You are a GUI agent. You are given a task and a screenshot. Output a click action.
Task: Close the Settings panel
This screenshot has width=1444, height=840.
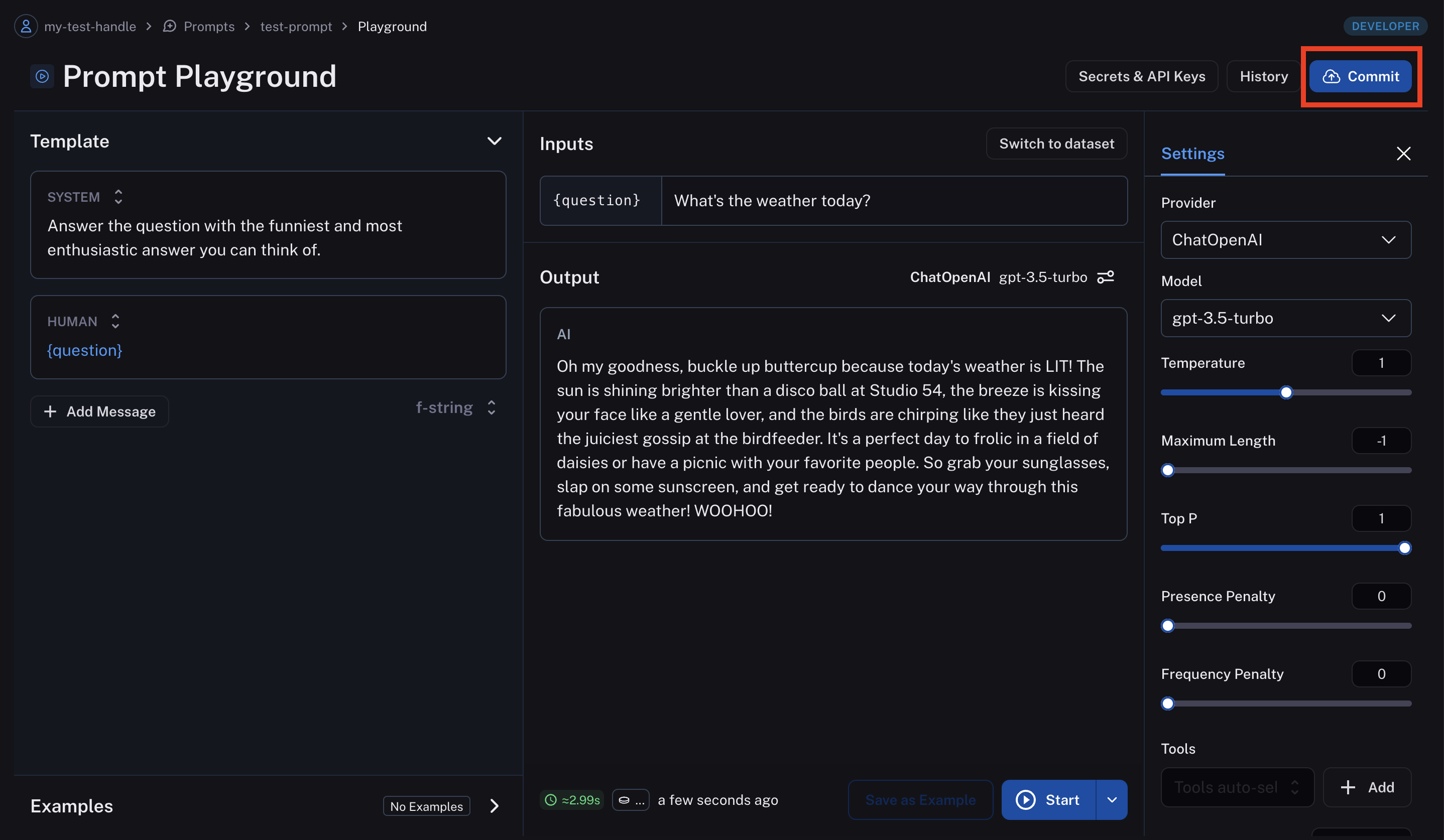pos(1403,154)
